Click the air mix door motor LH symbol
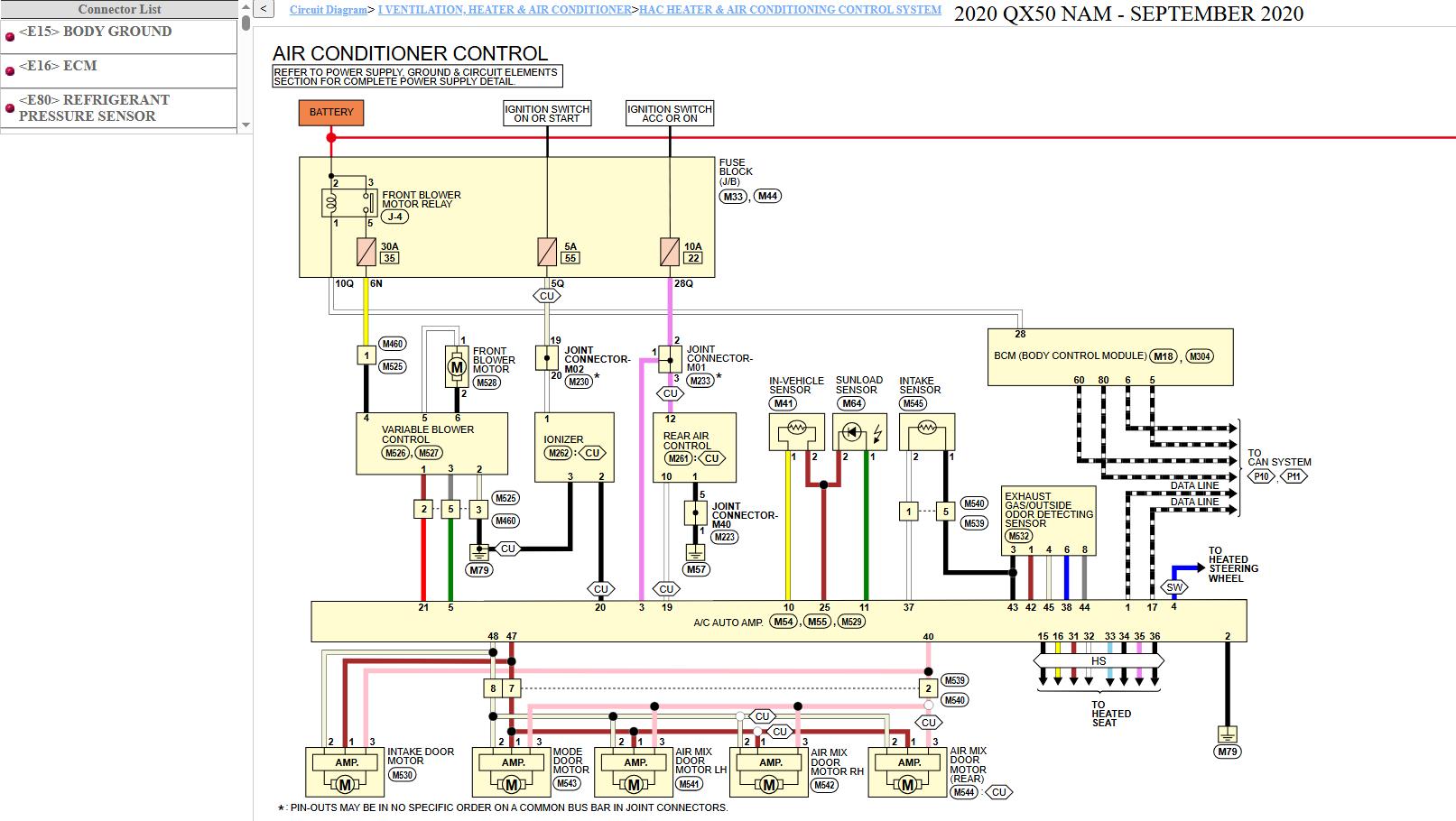This screenshot has width=1456, height=821. coord(635,773)
